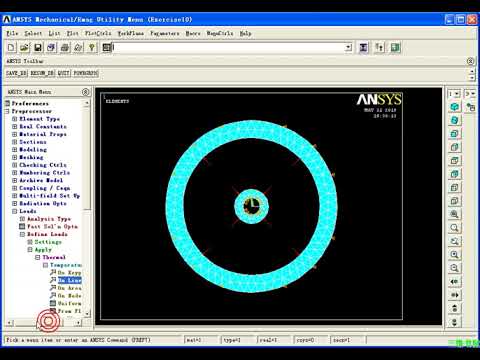The height and width of the screenshot is (360, 480).
Task: Select the Left View cube icon
Action: [x=454, y=187]
